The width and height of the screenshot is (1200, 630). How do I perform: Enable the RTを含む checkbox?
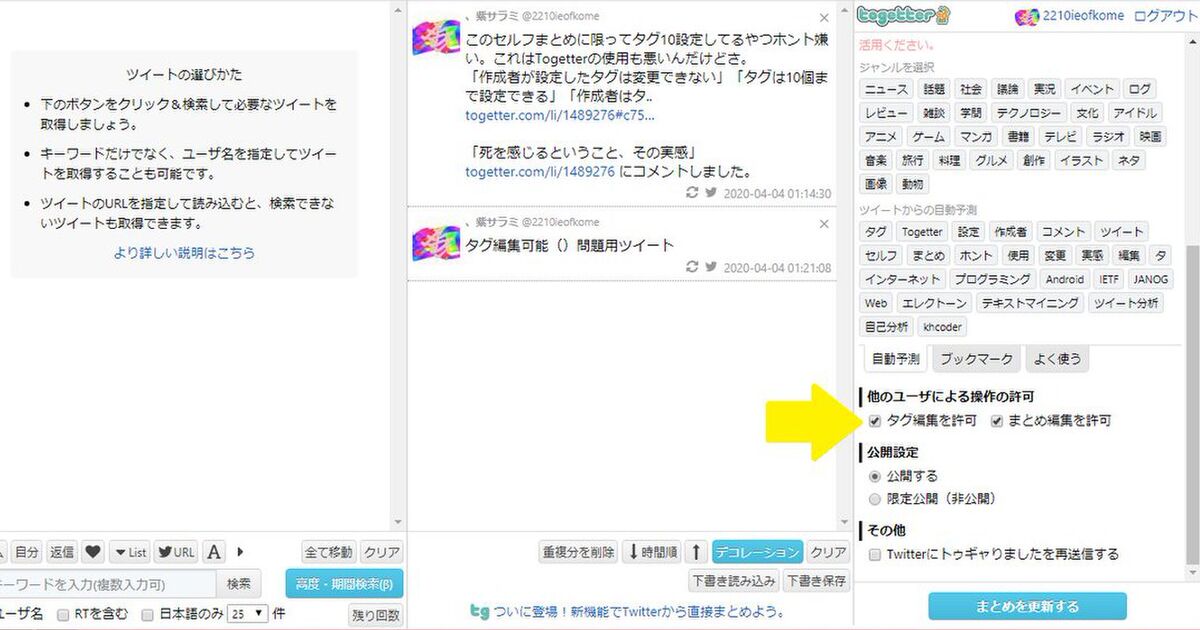tap(63, 614)
